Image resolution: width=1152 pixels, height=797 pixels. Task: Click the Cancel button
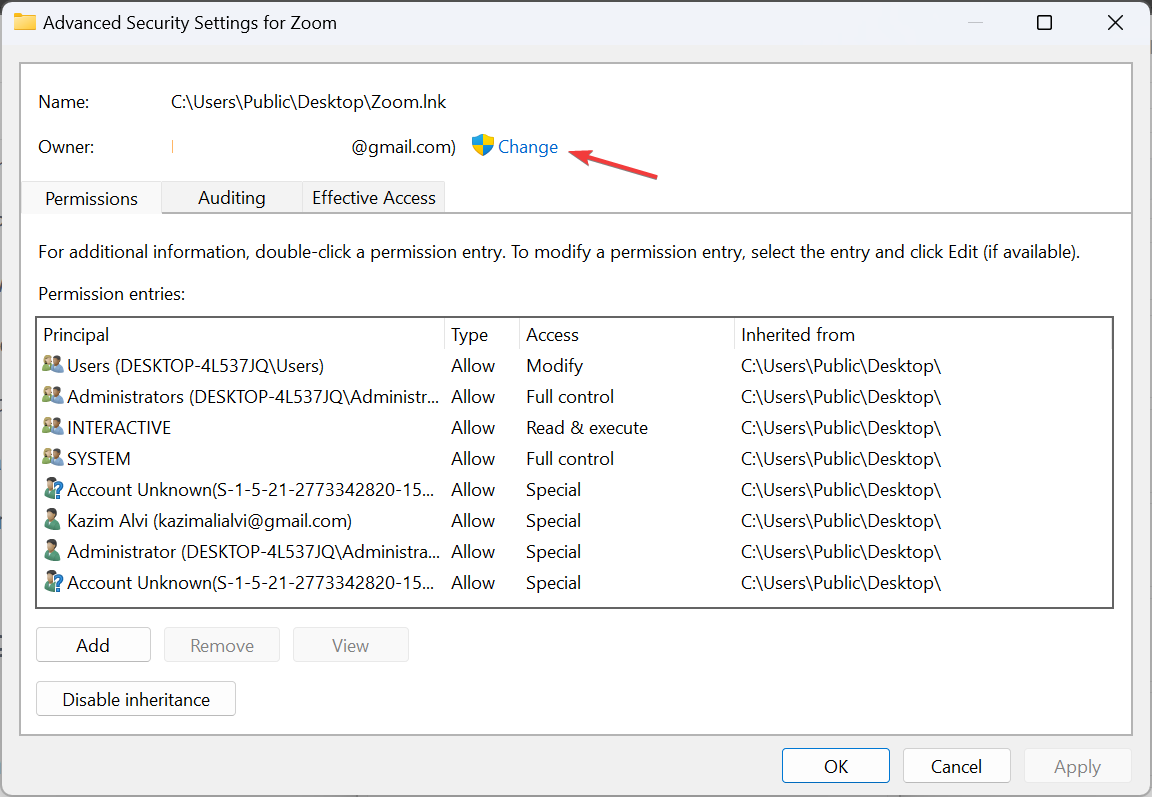[957, 766]
